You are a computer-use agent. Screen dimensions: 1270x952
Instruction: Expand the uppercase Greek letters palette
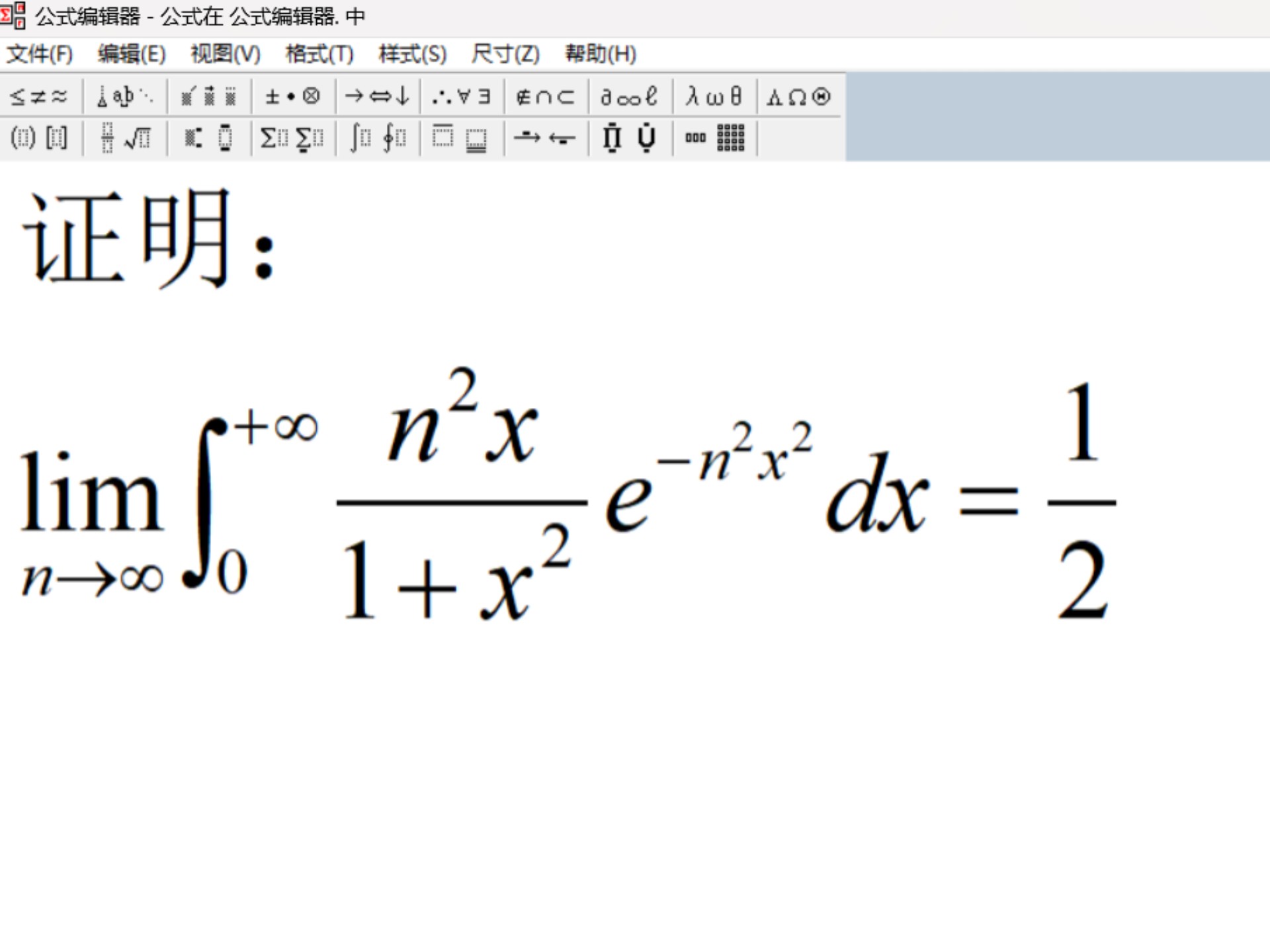798,97
